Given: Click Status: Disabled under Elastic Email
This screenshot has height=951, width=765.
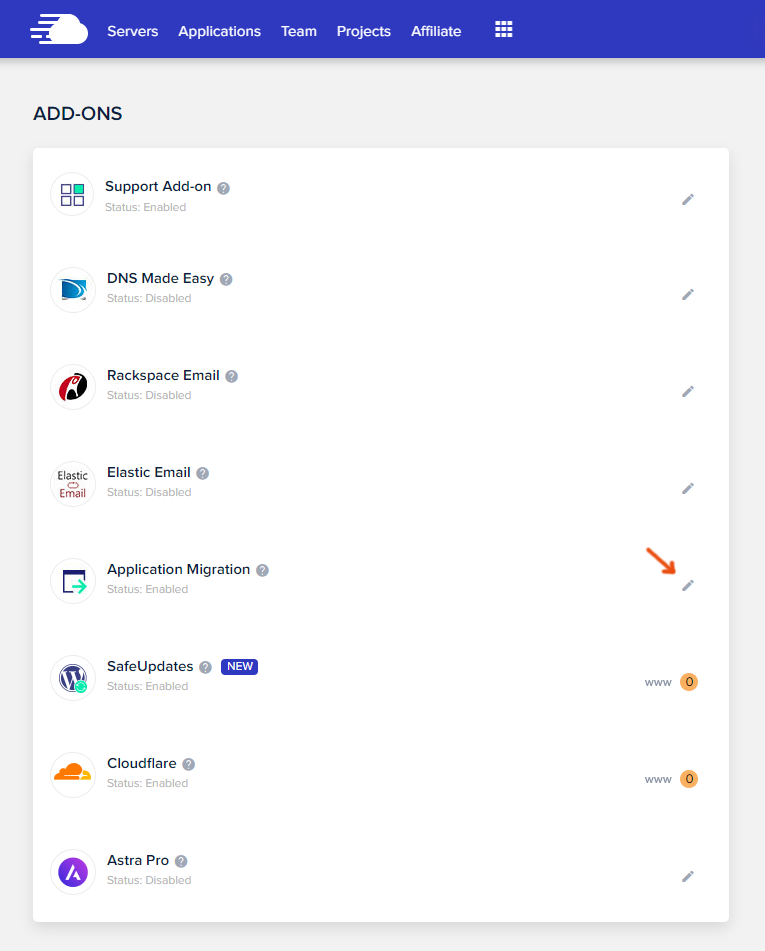Looking at the screenshot, I should pos(149,492).
